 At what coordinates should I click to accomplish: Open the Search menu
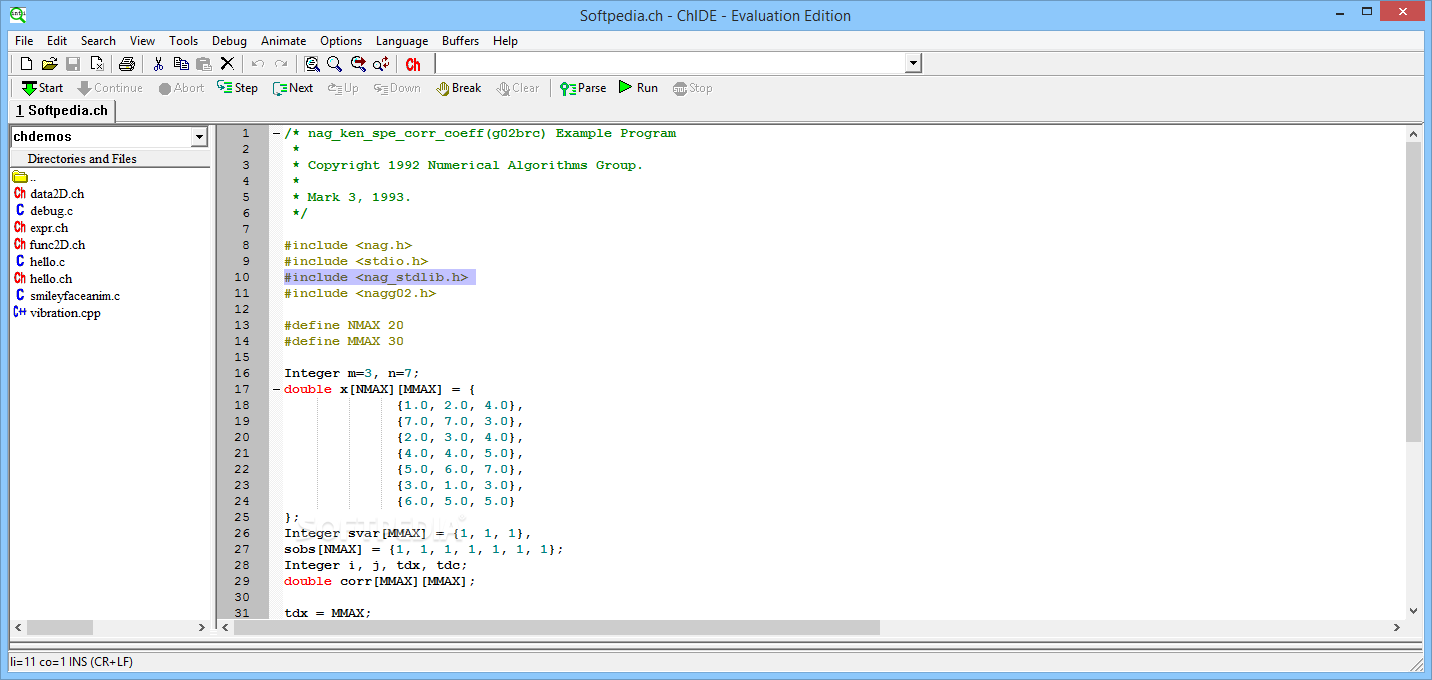[98, 41]
